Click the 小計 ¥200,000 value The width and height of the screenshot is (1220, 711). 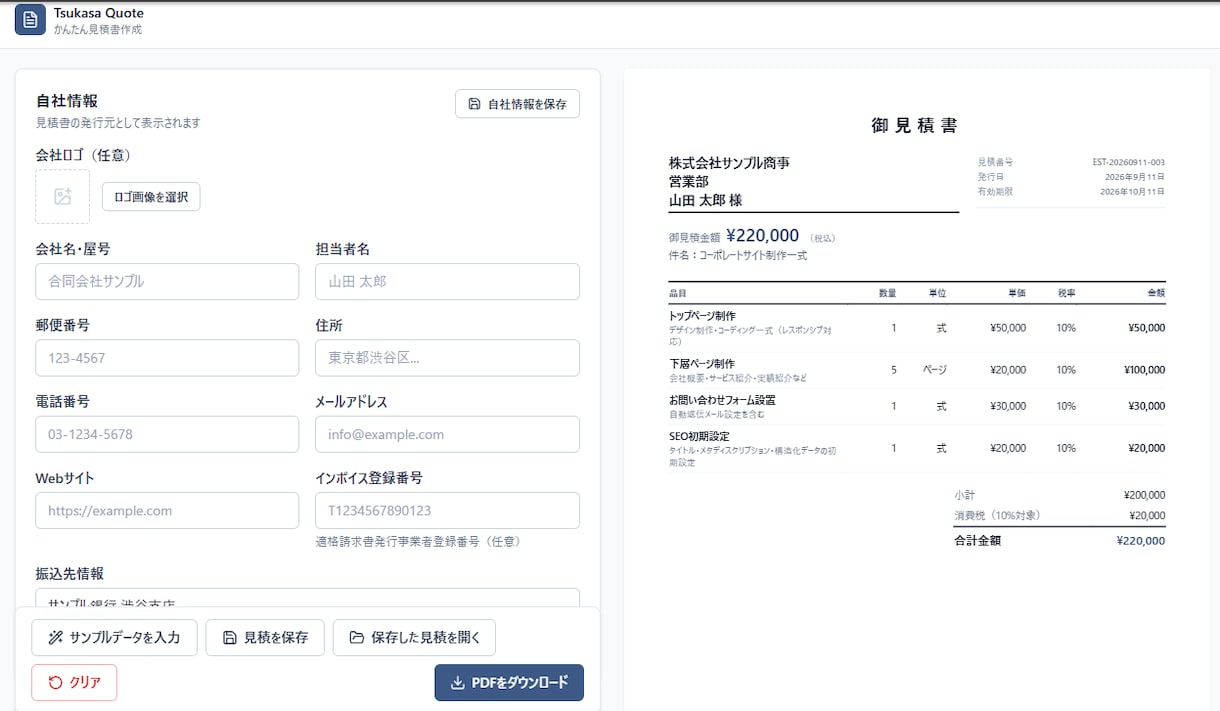pyautogui.click(x=1144, y=495)
